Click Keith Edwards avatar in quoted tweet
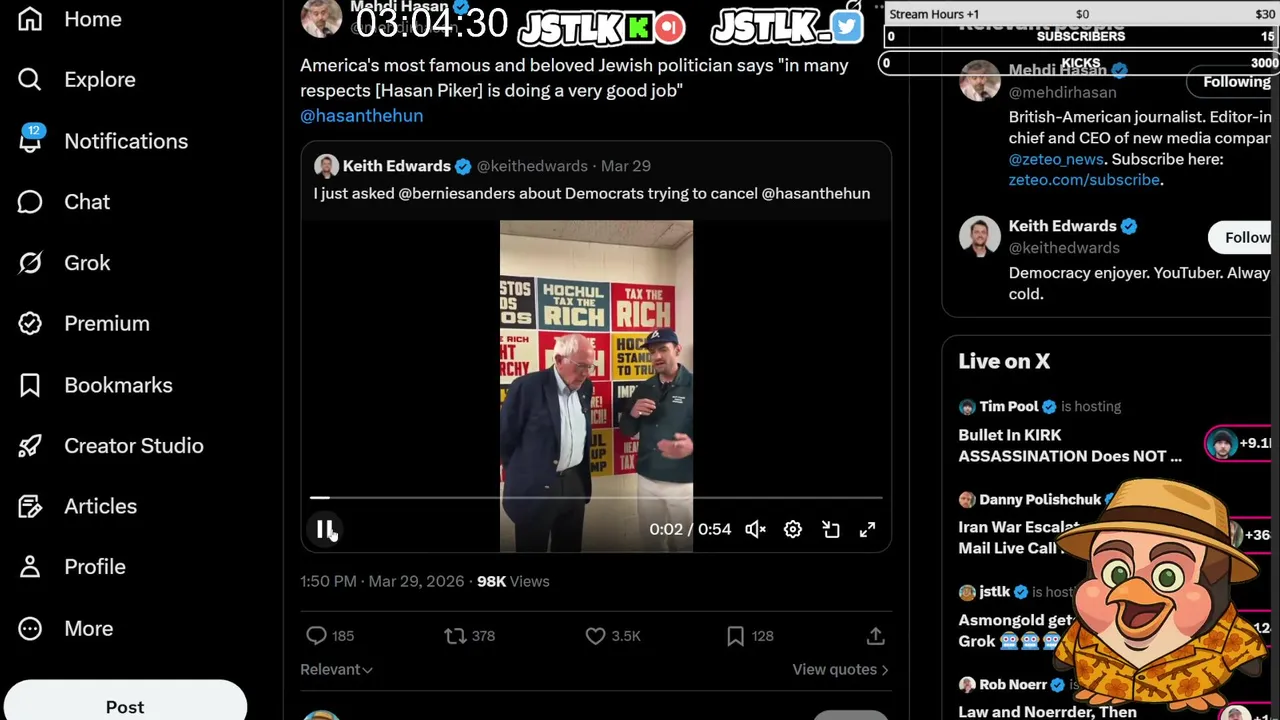This screenshot has width=1280, height=720. pos(326,166)
